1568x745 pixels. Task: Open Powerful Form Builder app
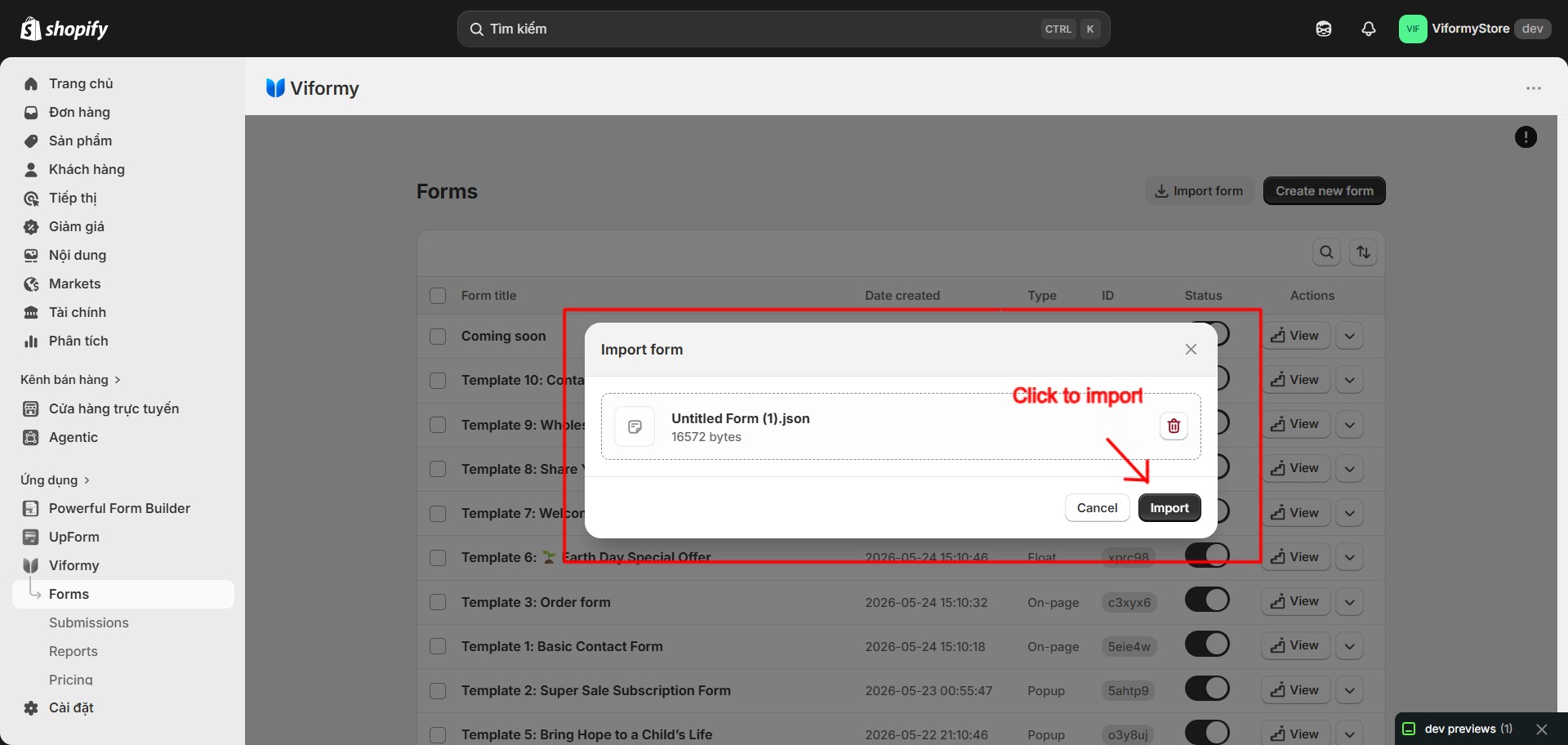coord(122,508)
